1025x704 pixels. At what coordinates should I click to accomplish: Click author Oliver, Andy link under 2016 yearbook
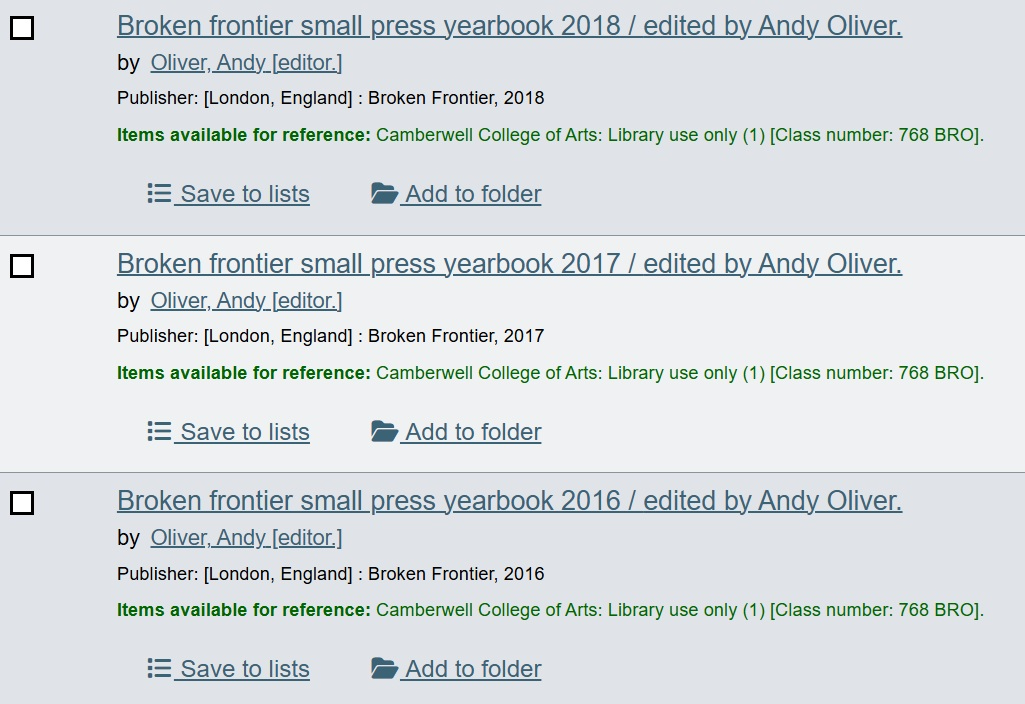pos(246,538)
